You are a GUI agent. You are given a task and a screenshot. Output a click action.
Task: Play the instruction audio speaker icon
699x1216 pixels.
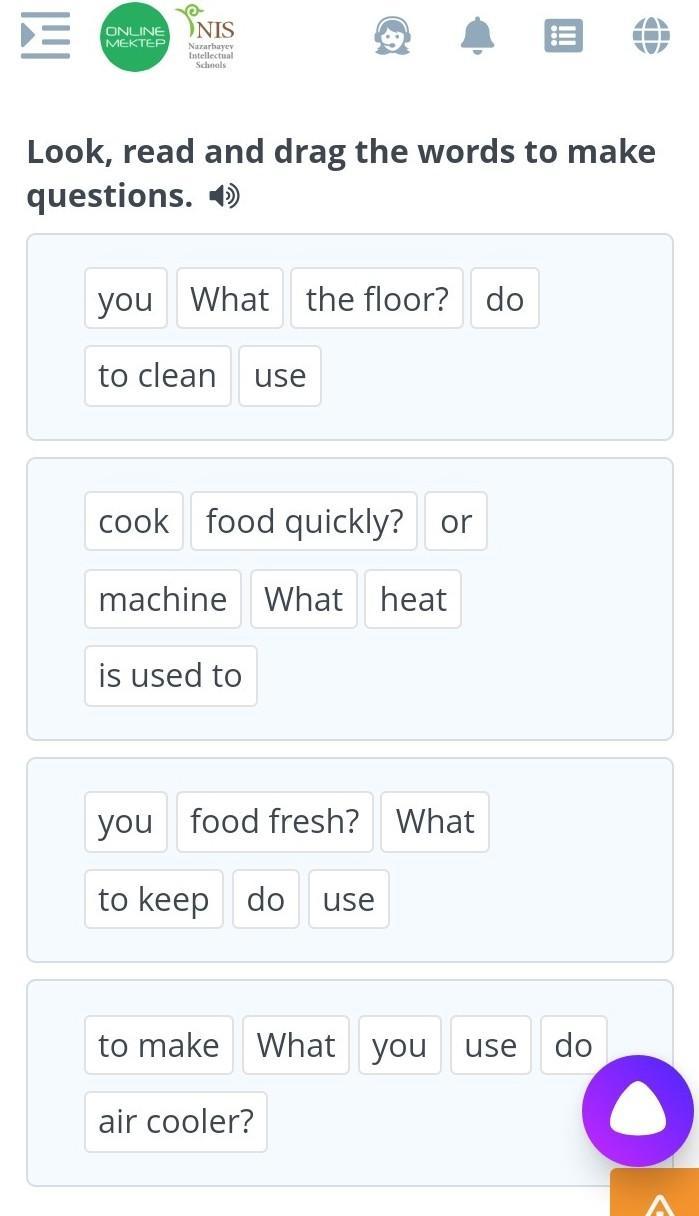tap(224, 197)
